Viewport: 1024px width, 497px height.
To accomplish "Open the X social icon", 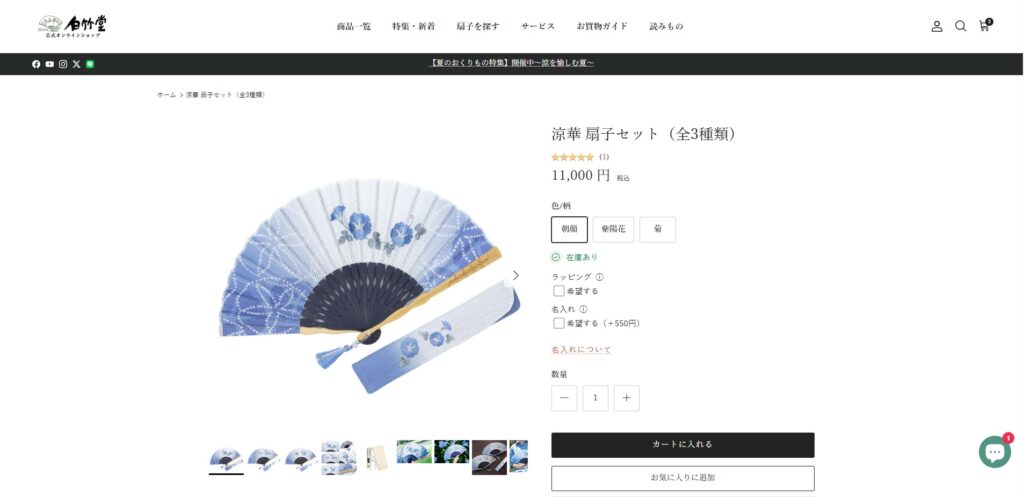I will pyautogui.click(x=76, y=64).
